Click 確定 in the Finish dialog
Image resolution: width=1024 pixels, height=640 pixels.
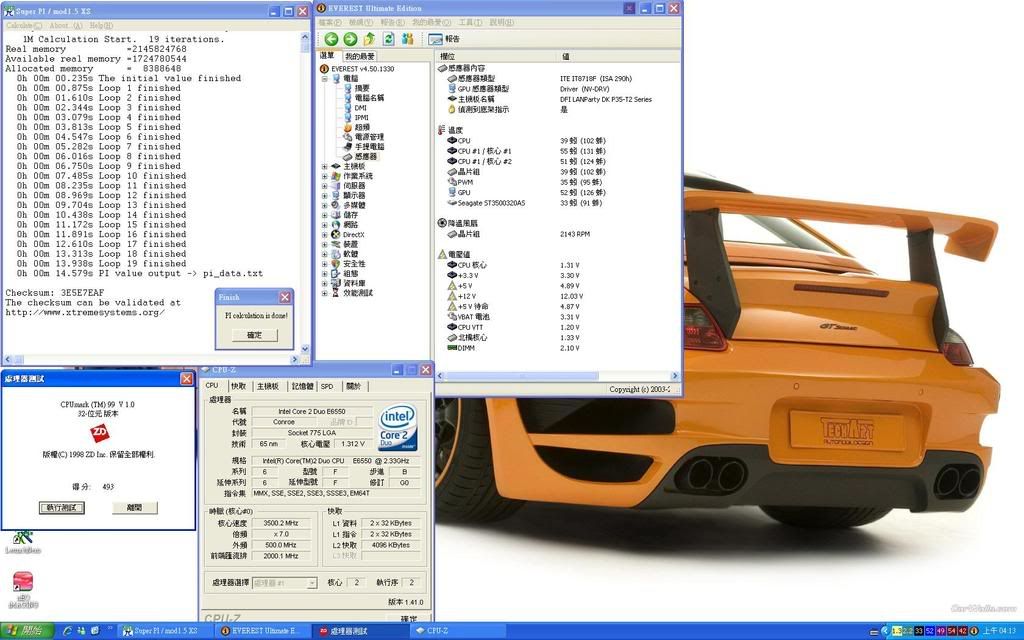click(254, 335)
